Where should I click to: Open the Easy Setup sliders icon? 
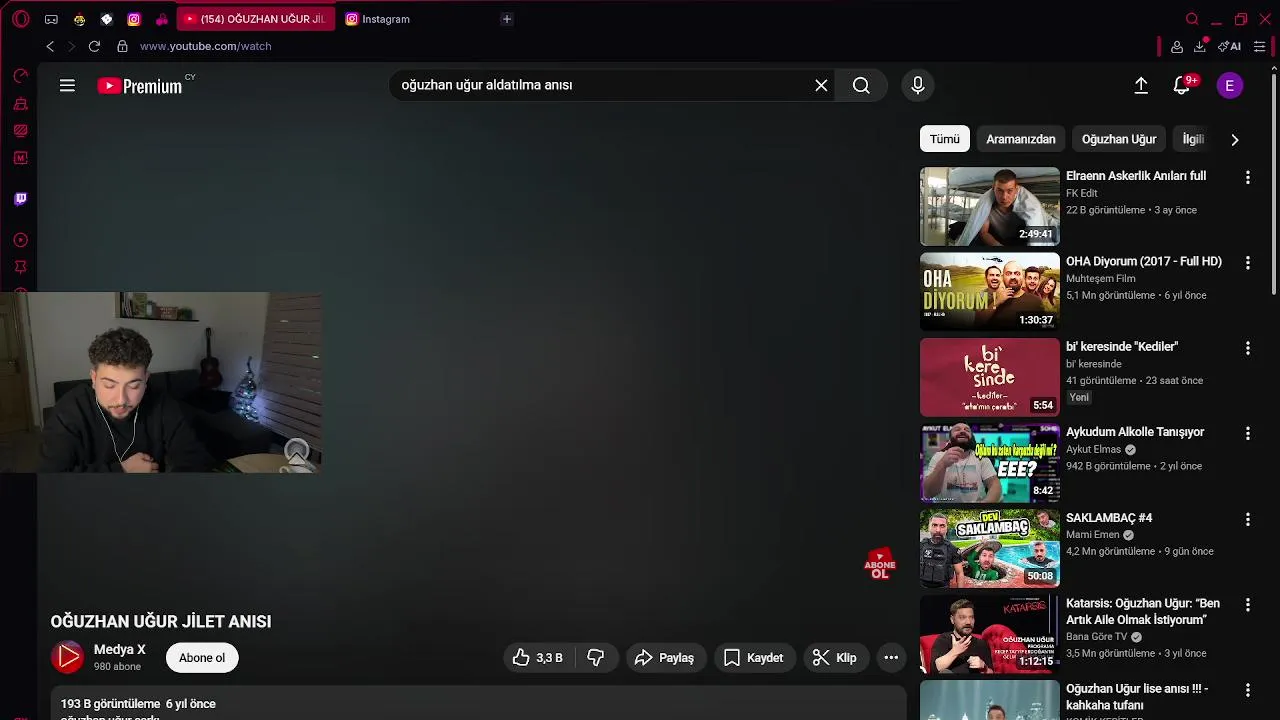[1259, 46]
